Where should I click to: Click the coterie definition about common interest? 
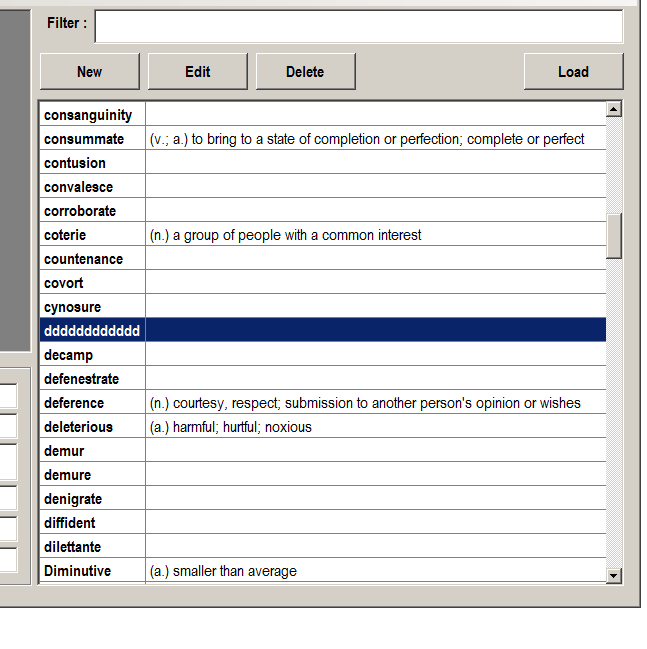(x=285, y=236)
